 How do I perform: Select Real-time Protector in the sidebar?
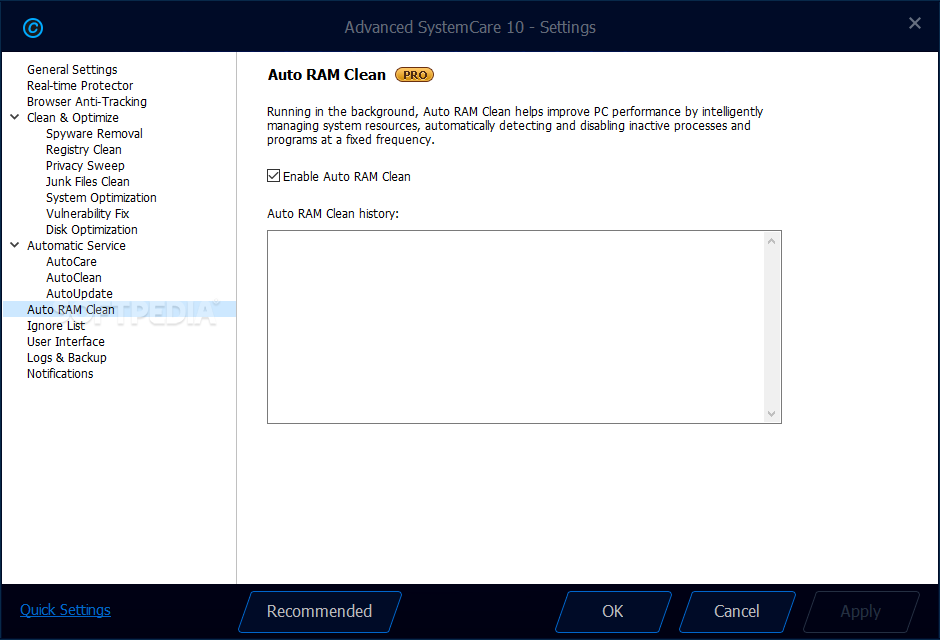(x=80, y=86)
